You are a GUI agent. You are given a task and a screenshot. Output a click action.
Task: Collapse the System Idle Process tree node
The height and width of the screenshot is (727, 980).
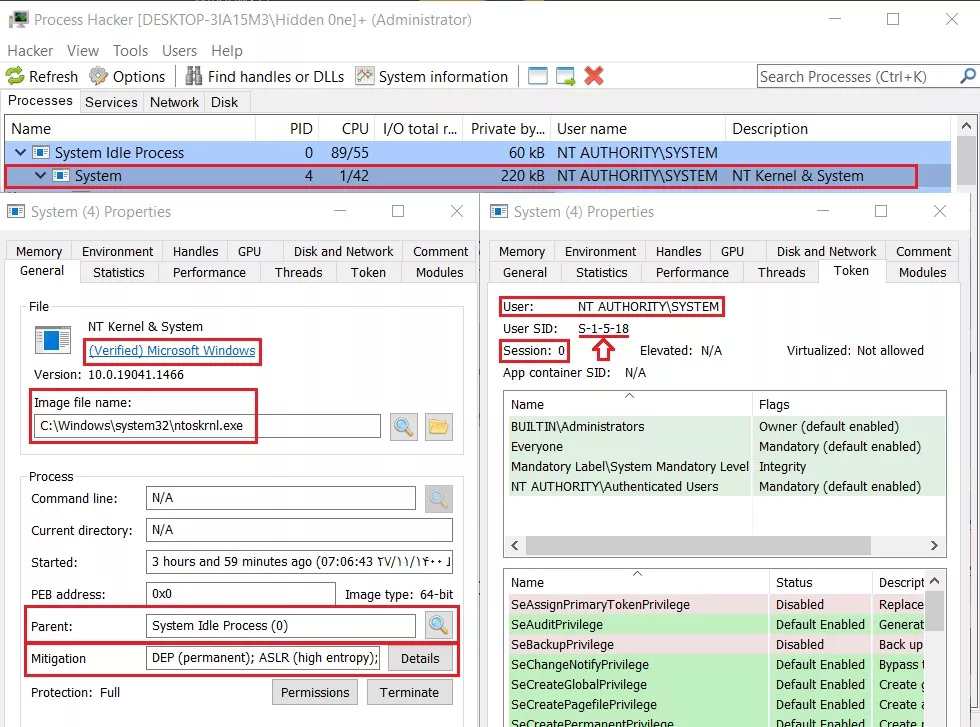click(21, 153)
